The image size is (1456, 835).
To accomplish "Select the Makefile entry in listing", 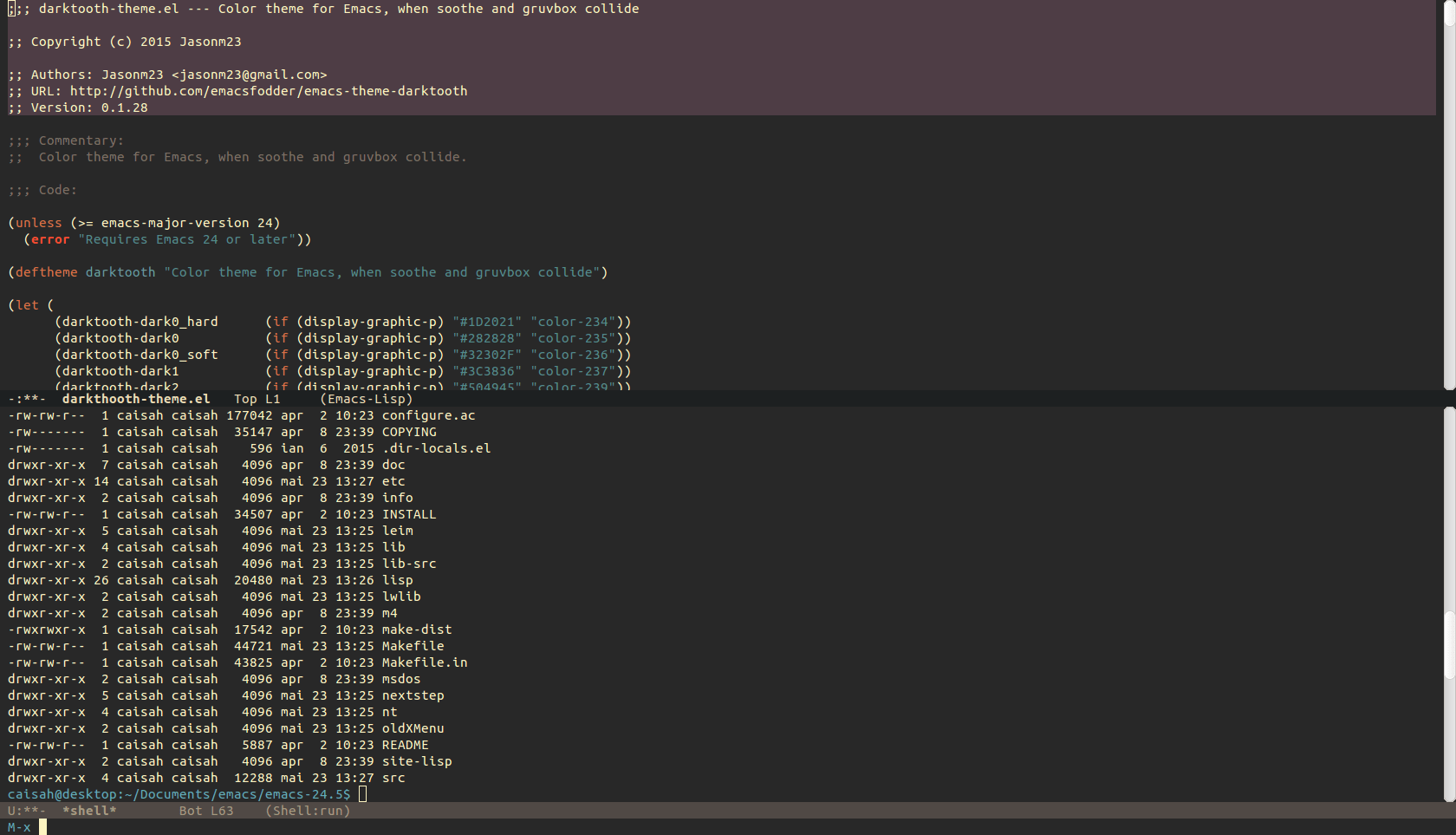I will point(412,646).
